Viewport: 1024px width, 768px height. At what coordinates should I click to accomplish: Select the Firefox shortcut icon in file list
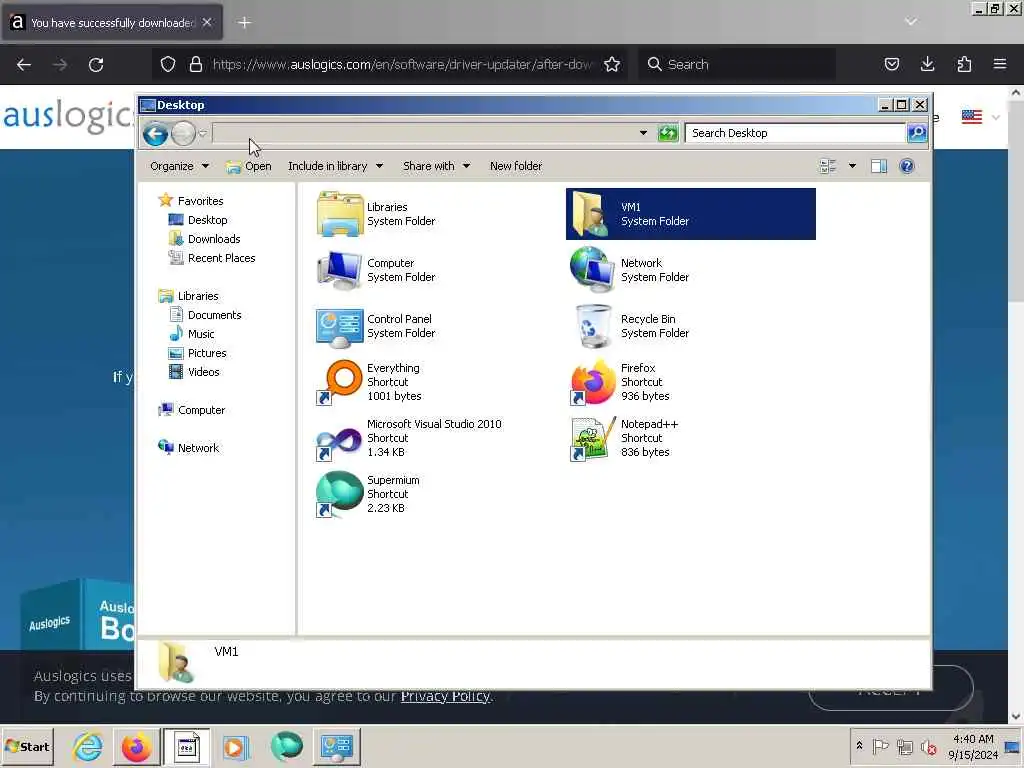click(592, 382)
